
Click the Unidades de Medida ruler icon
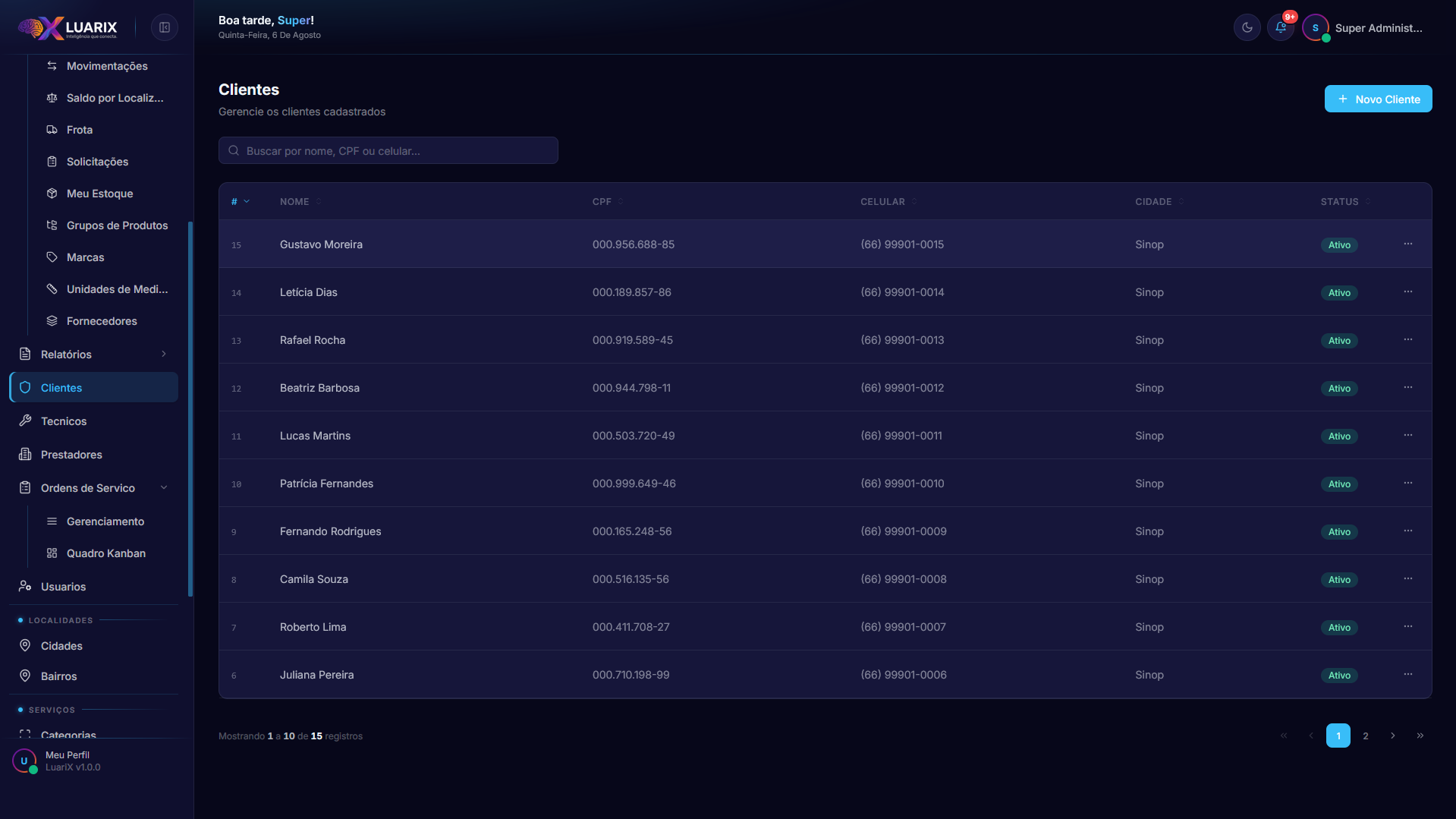click(52, 289)
